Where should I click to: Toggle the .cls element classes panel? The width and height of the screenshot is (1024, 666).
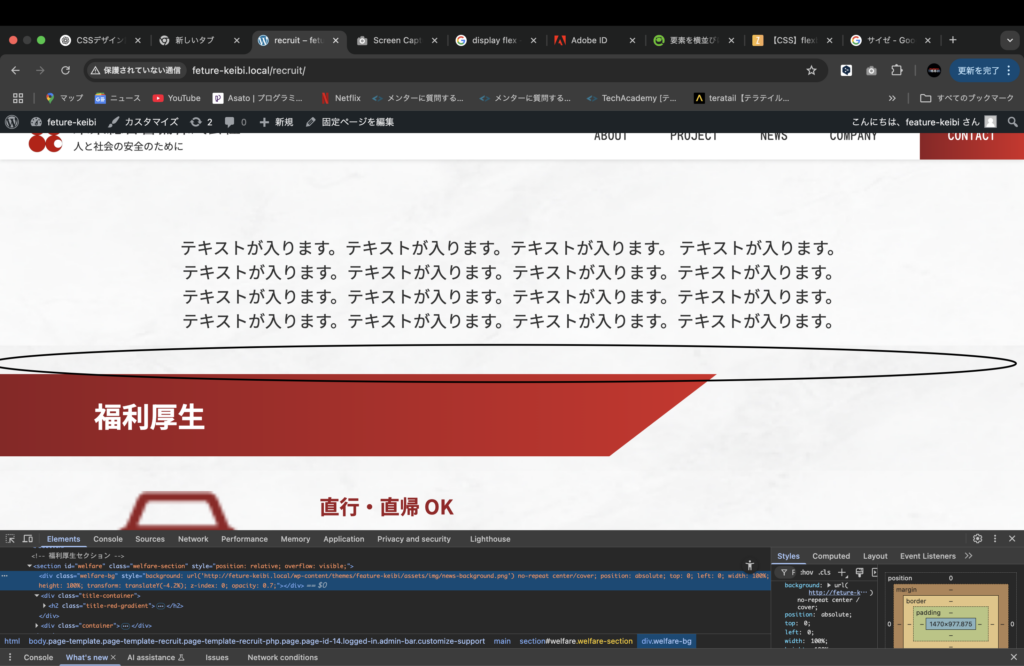pyautogui.click(x=825, y=573)
